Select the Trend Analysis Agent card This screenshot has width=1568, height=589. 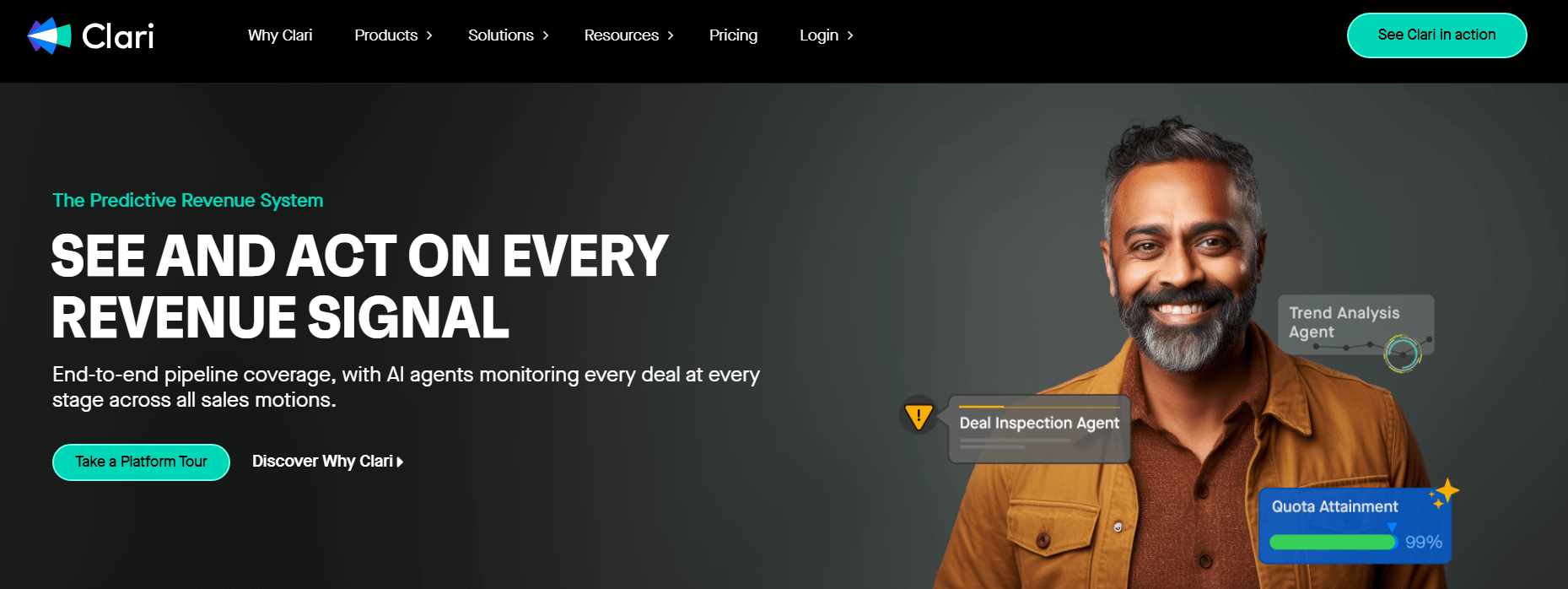(x=1355, y=325)
